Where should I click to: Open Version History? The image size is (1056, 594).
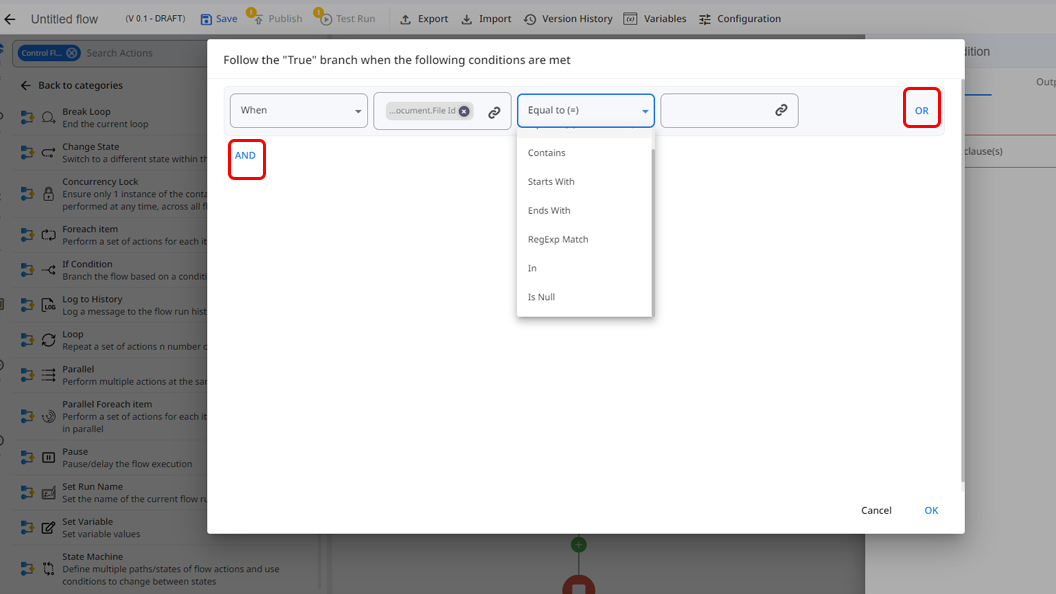[x=568, y=19]
